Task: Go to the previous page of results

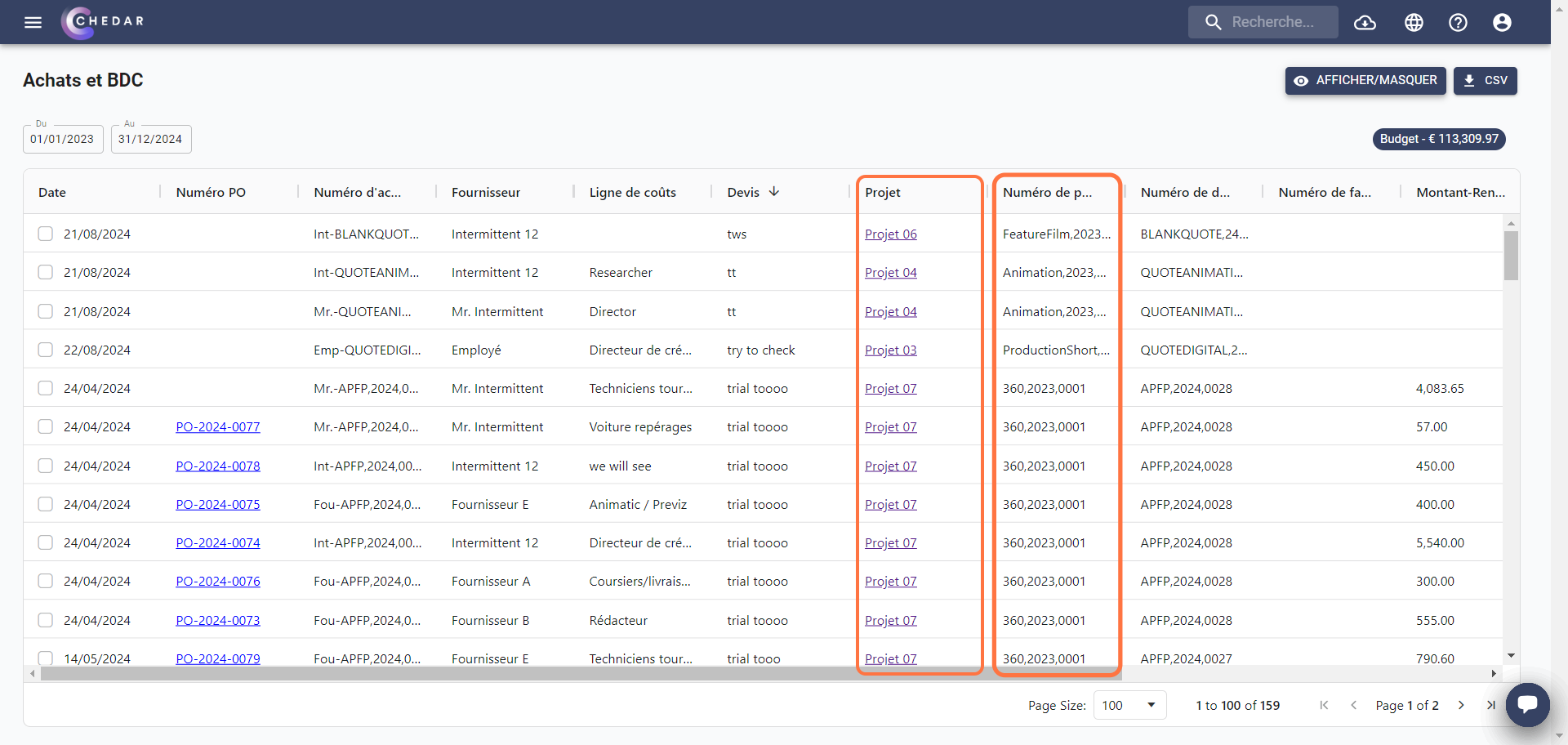Action: [x=1353, y=705]
